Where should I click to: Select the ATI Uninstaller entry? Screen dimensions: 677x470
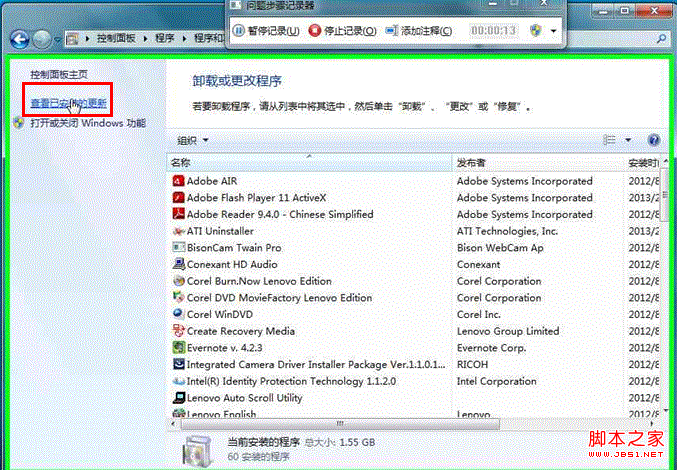click(x=220, y=231)
